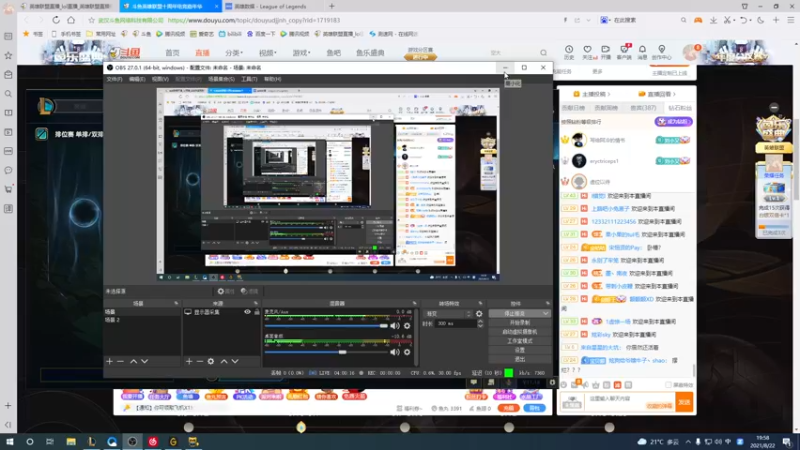Open desktop audio settings gear
Screen dimensions: 800x450
tap(407, 352)
